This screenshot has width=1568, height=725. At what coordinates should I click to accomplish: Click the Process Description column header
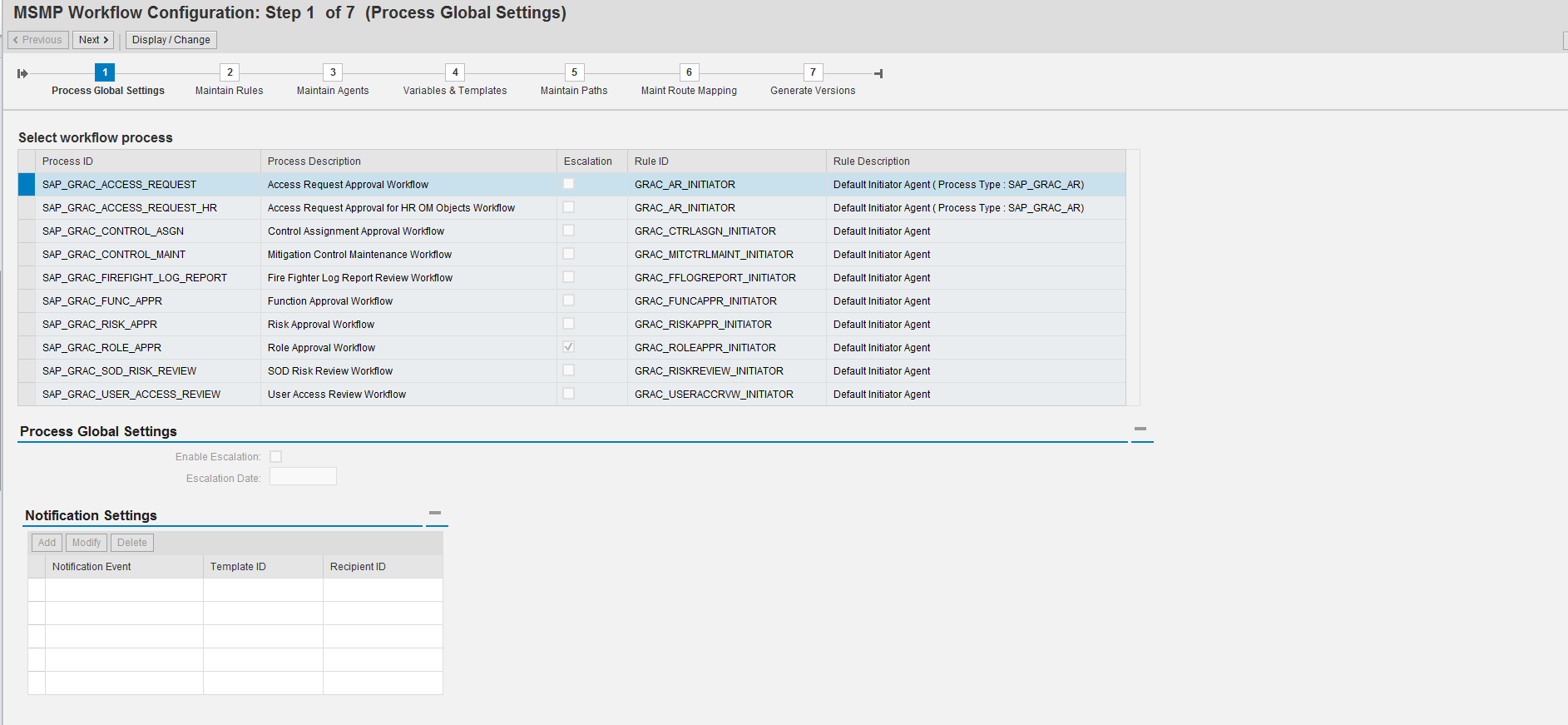point(408,161)
